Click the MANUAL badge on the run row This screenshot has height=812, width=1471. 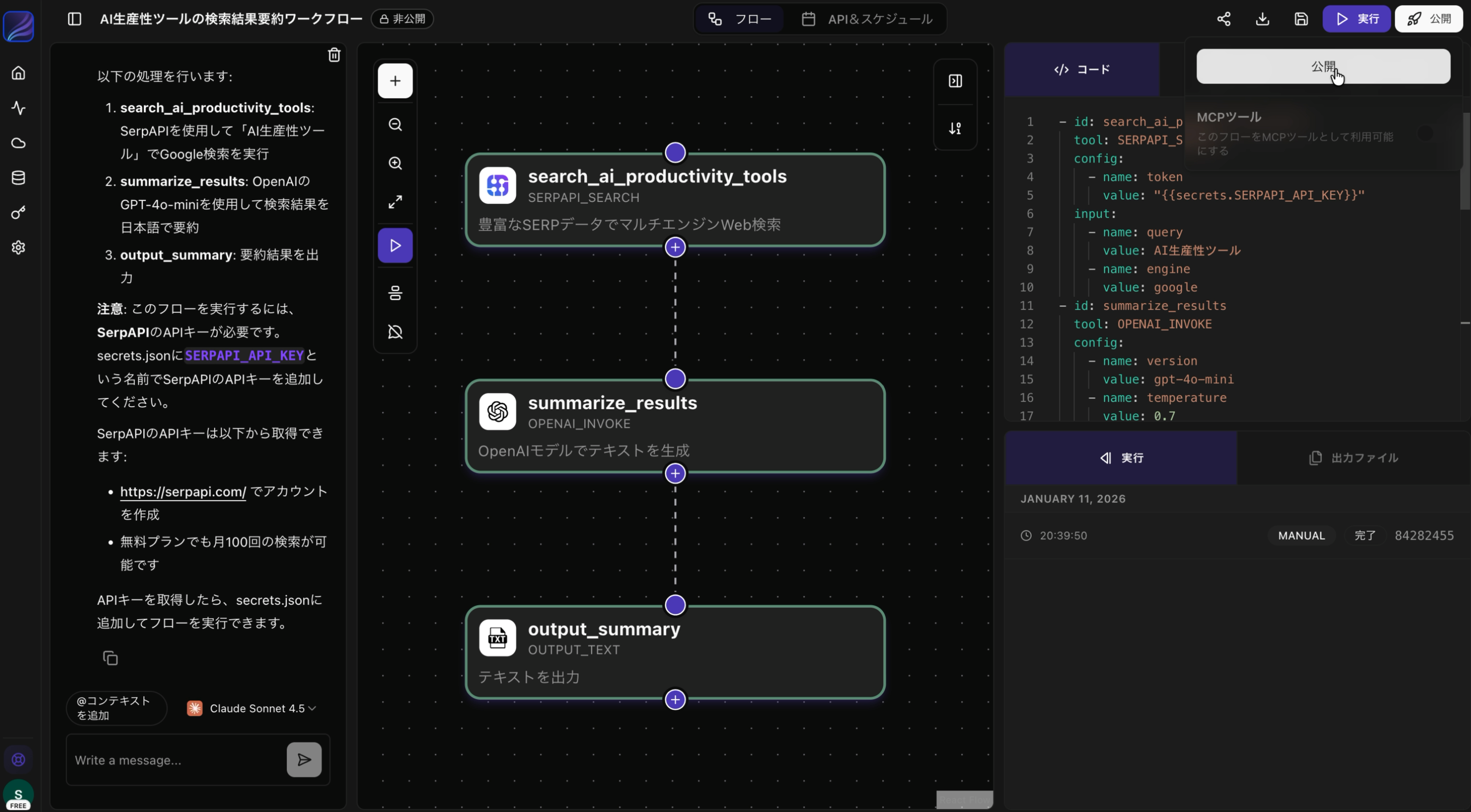1301,536
